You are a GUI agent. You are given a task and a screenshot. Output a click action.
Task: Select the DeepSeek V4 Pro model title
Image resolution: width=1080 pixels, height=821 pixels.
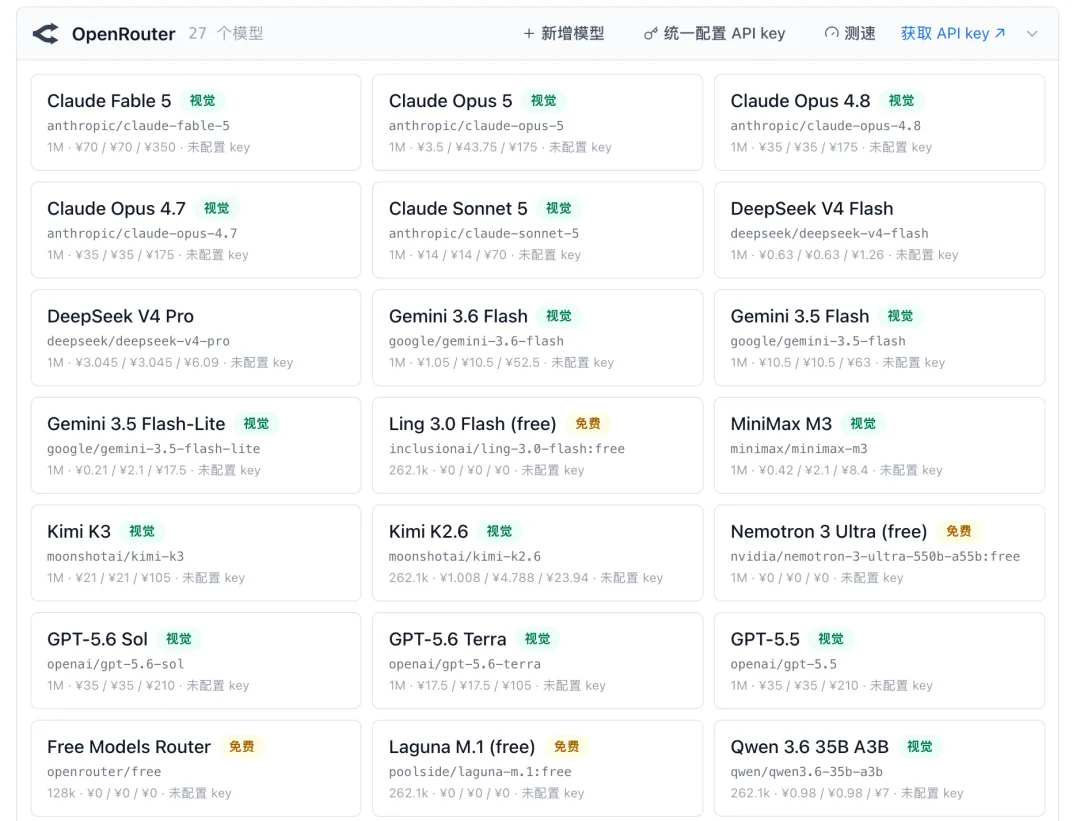(121, 316)
